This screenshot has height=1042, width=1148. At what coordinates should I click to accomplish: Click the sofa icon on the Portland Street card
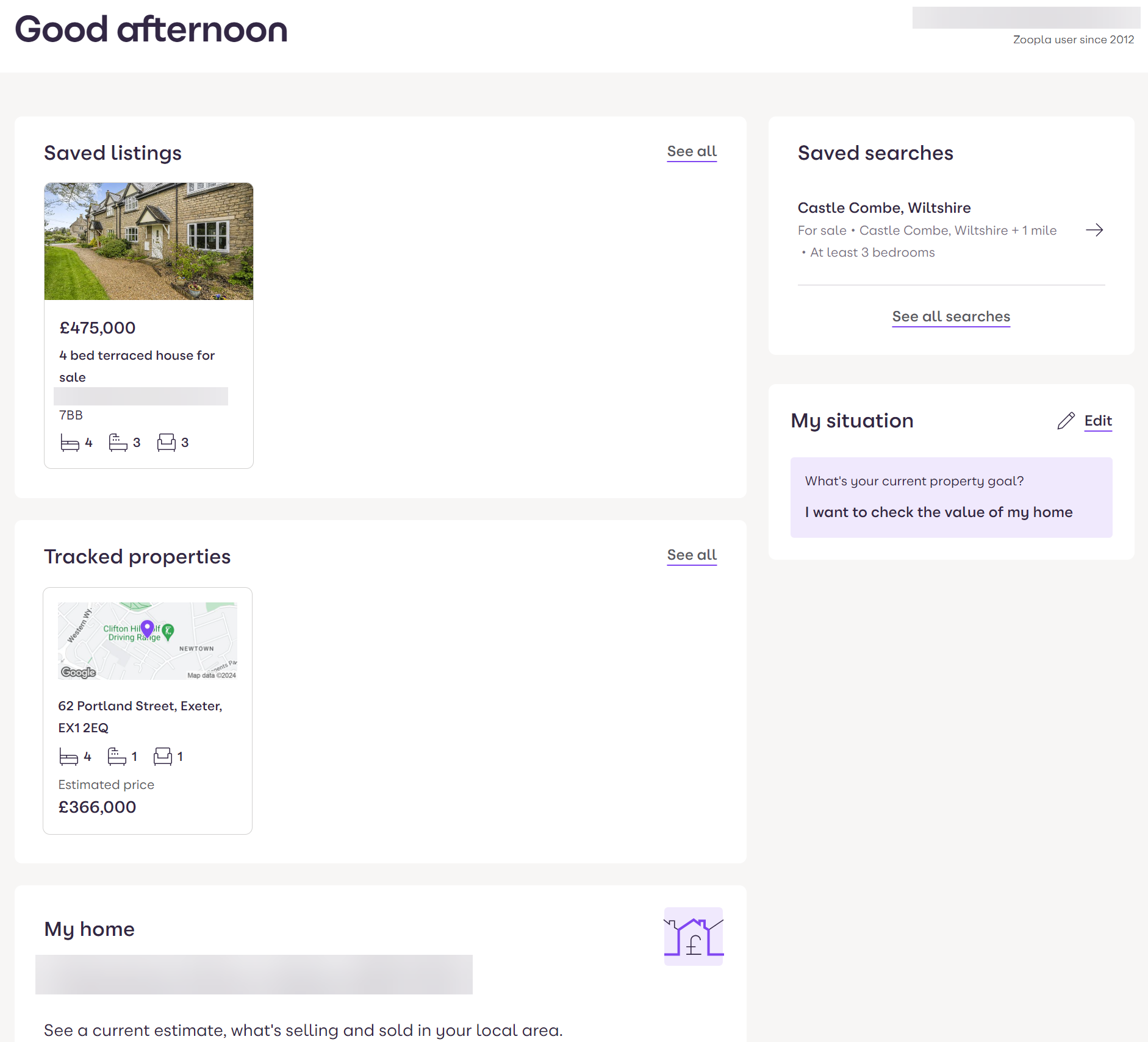[x=163, y=757]
